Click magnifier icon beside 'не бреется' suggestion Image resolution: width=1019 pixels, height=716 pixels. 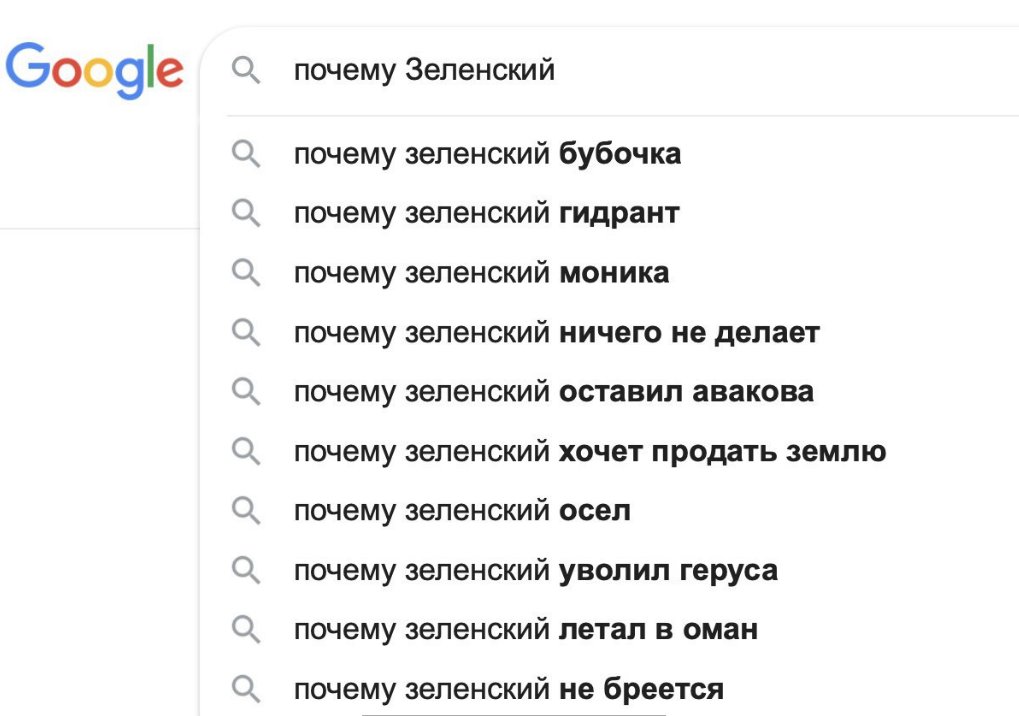pyautogui.click(x=246, y=689)
